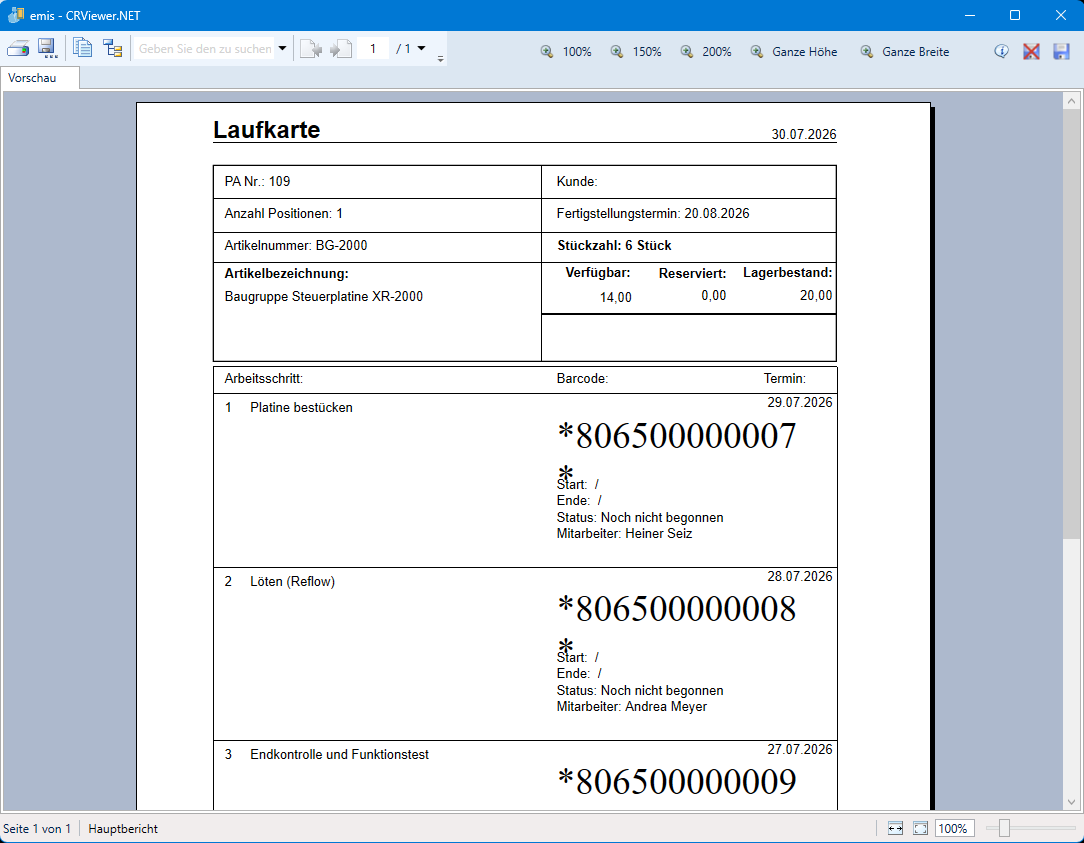This screenshot has width=1084, height=843.
Task: Go to the previous page icon
Action: [x=311, y=49]
